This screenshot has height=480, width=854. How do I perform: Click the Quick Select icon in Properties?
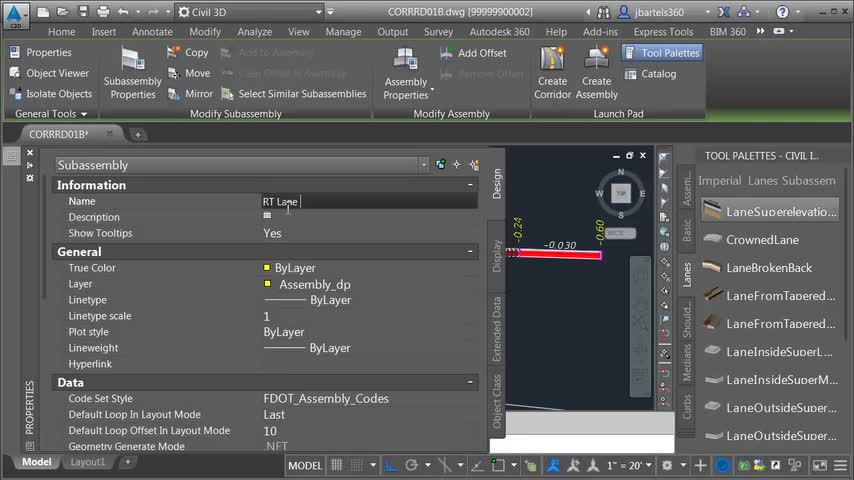[473, 165]
